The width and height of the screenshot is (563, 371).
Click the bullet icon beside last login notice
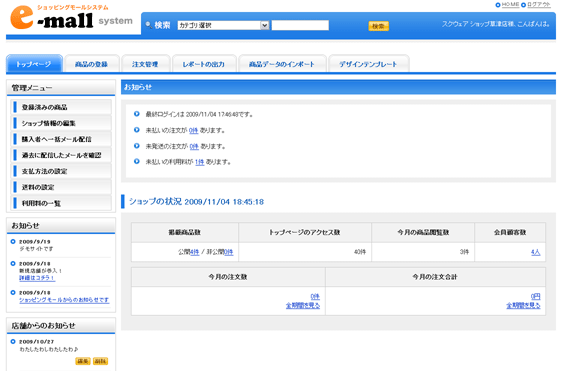(x=137, y=114)
